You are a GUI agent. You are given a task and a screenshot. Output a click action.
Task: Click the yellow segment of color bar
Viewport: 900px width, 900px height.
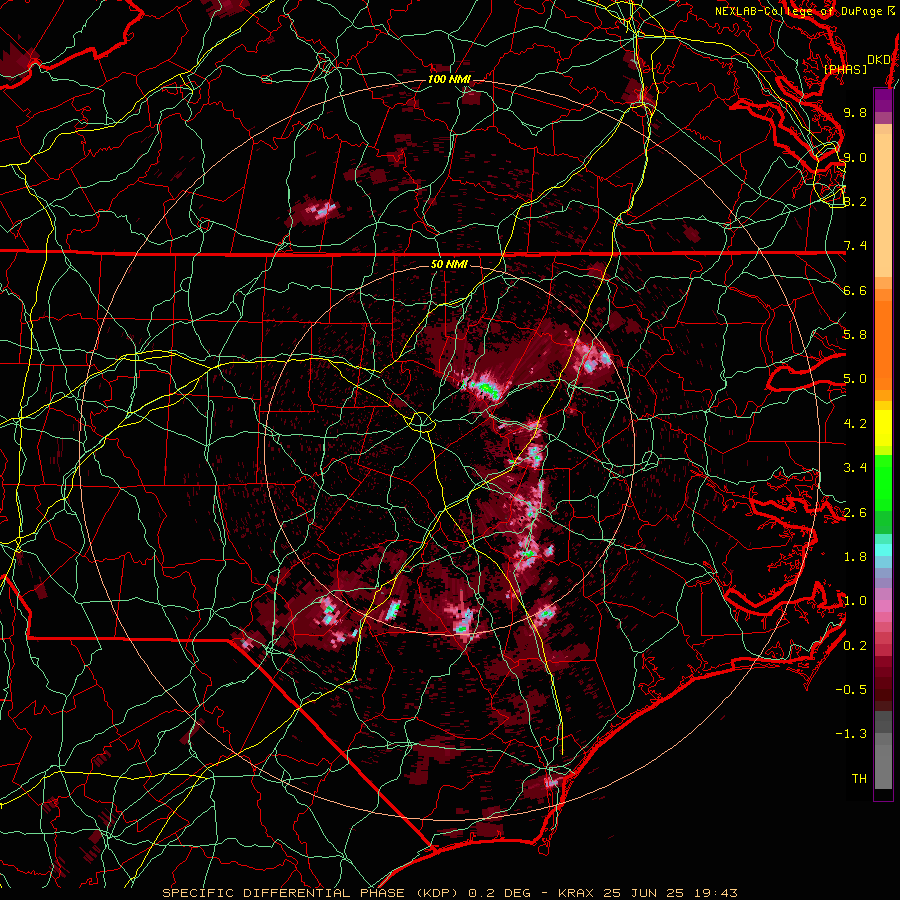(x=883, y=428)
